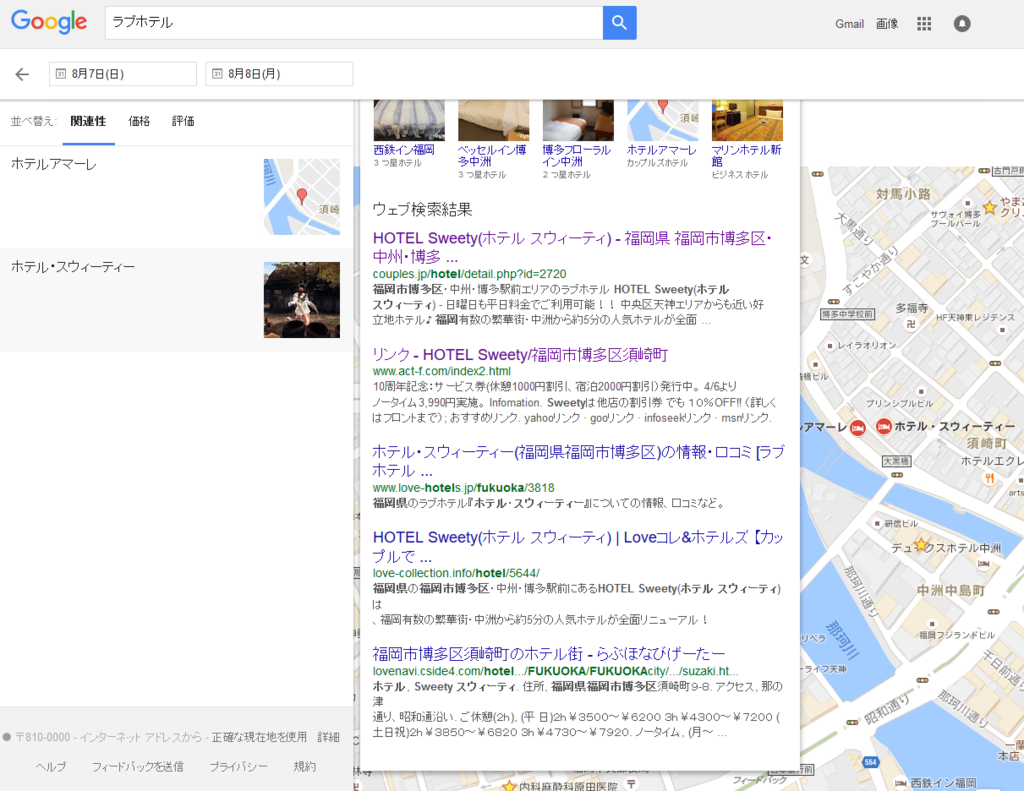Go back with the left arrow icon
Image resolution: width=1024 pixels, height=791 pixels.
22,74
